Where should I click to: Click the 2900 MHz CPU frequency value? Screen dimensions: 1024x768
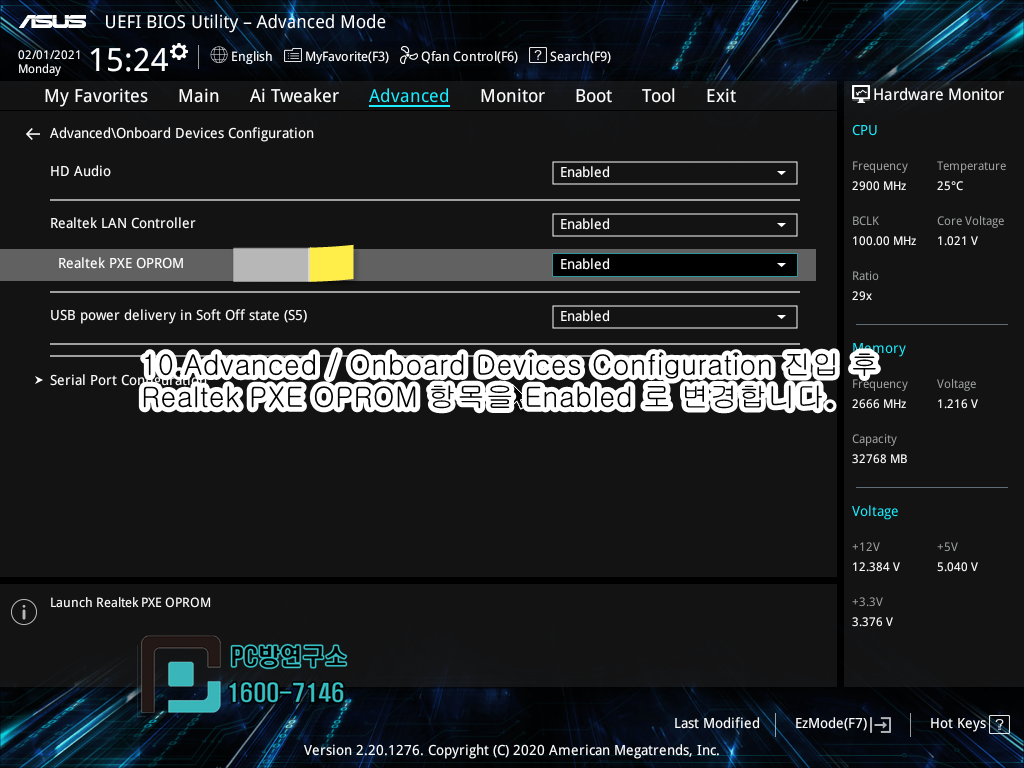point(878,186)
